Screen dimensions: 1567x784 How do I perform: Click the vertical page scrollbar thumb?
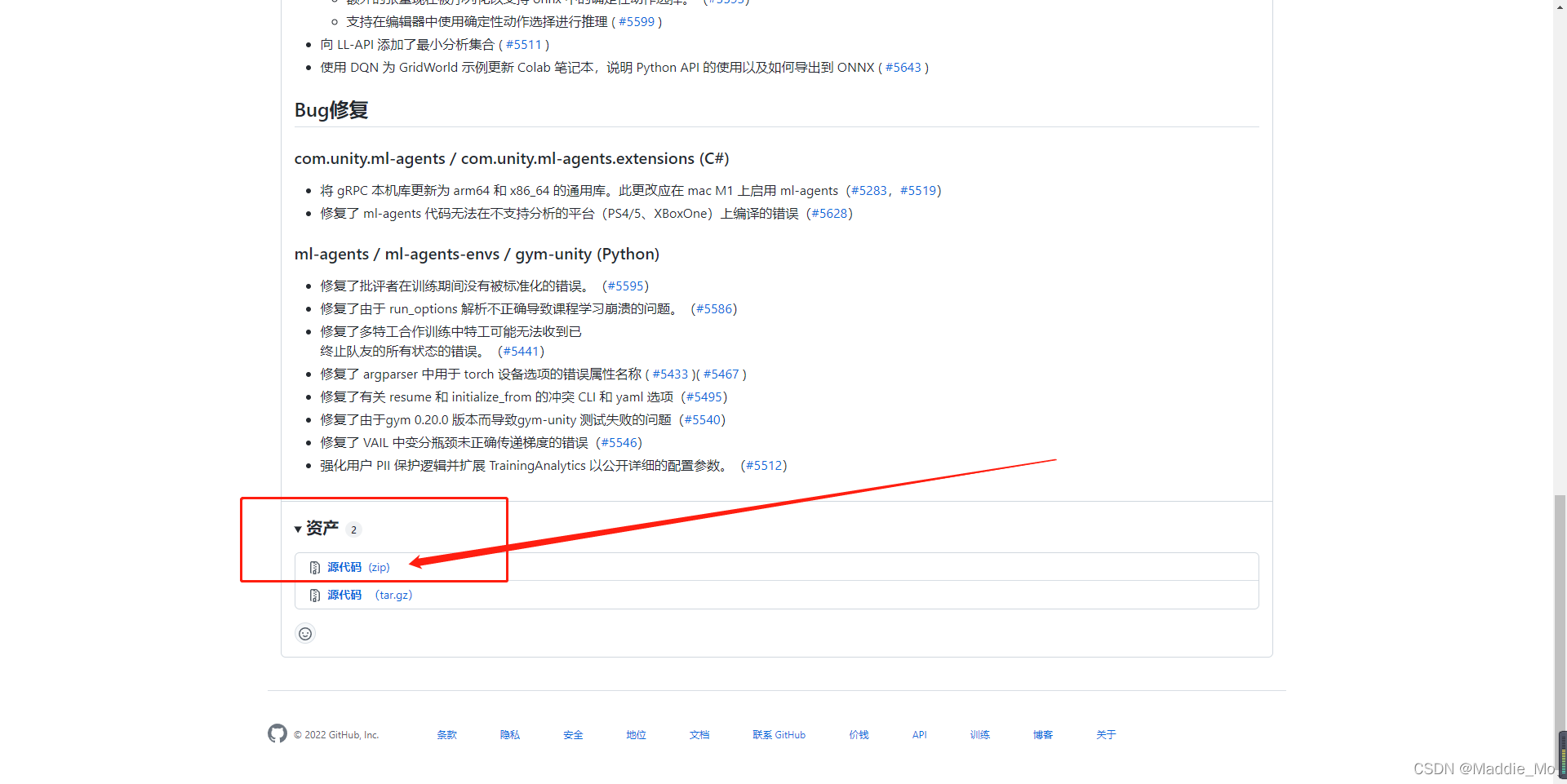(1560, 636)
